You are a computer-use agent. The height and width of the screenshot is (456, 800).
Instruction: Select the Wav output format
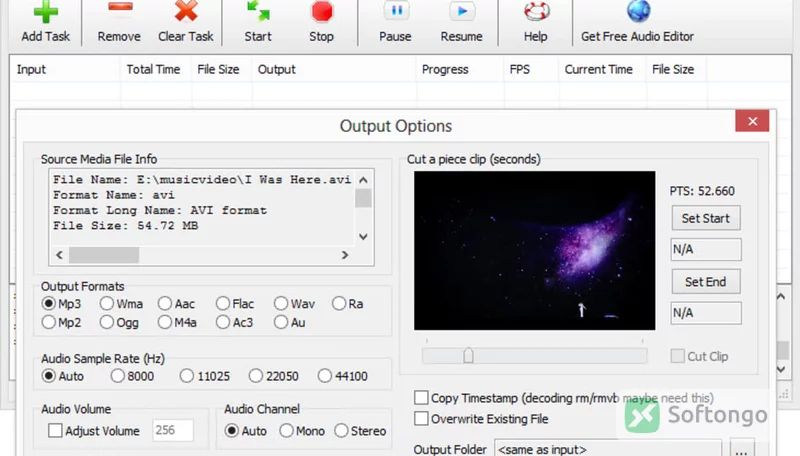(x=281, y=303)
